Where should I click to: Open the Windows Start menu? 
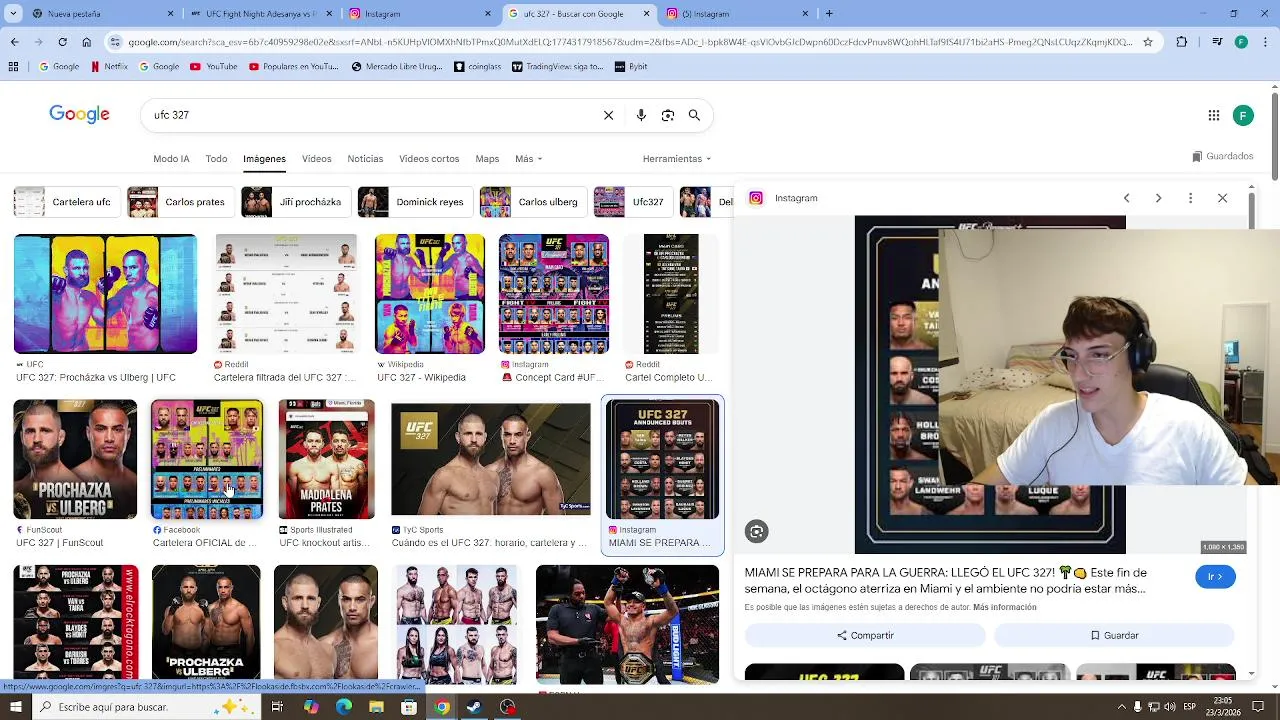click(x=15, y=707)
